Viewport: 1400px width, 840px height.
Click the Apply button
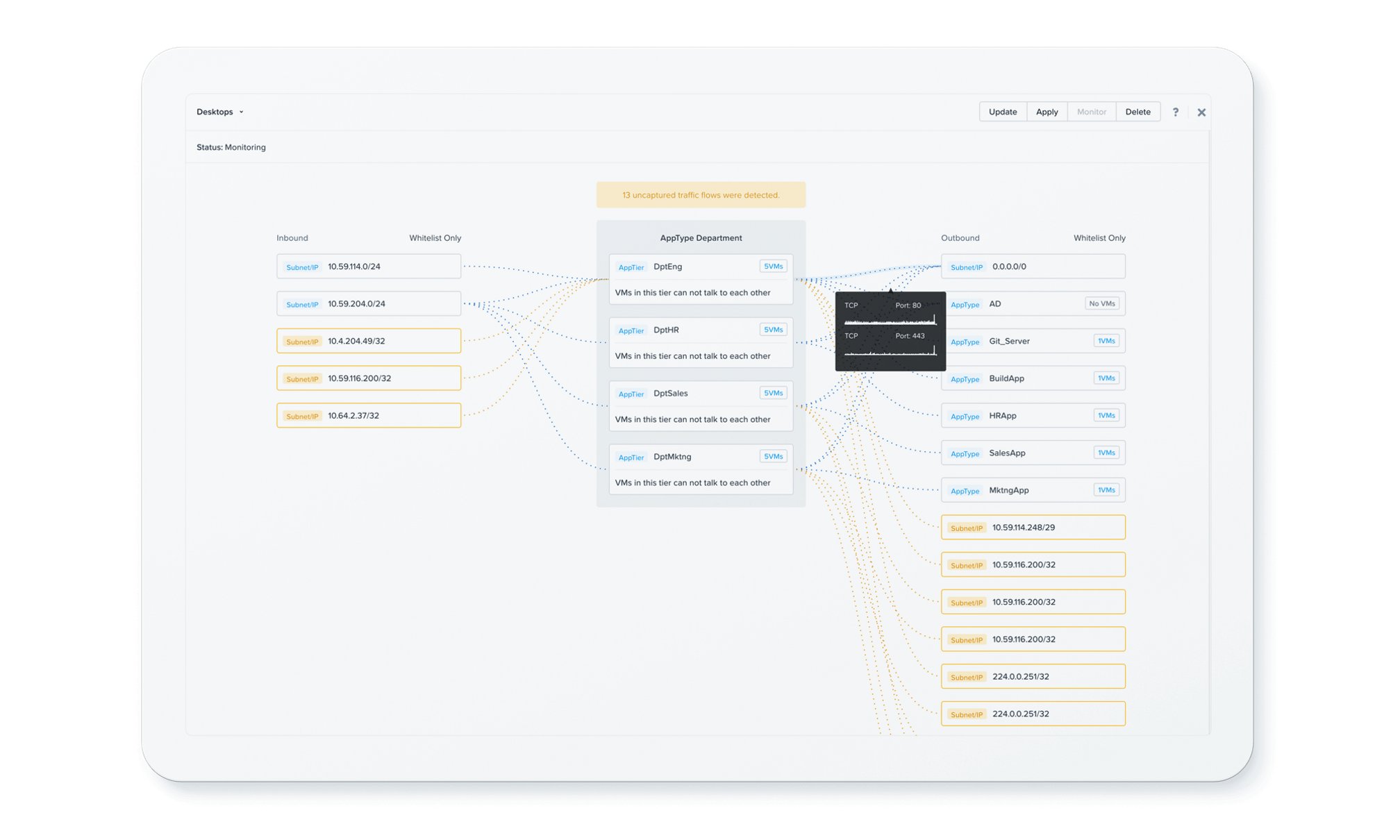pos(1047,112)
